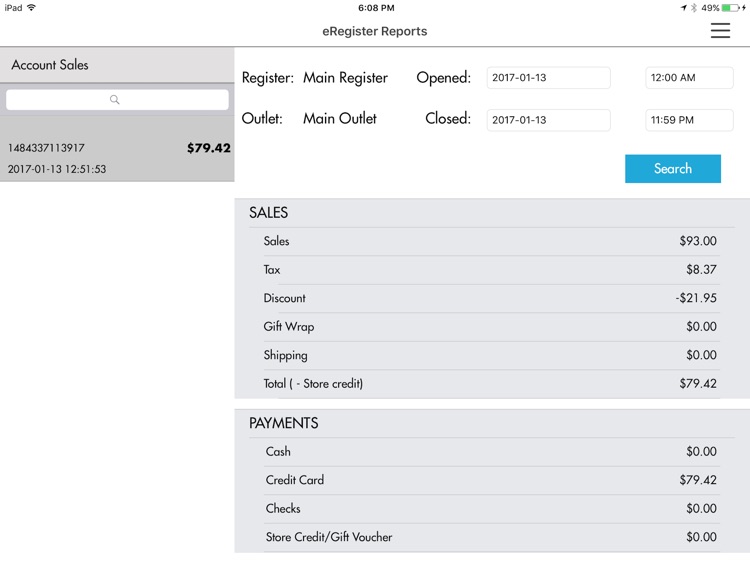Tap the $79.42 amount in sale list
The width and height of the screenshot is (750, 562).
tap(209, 148)
